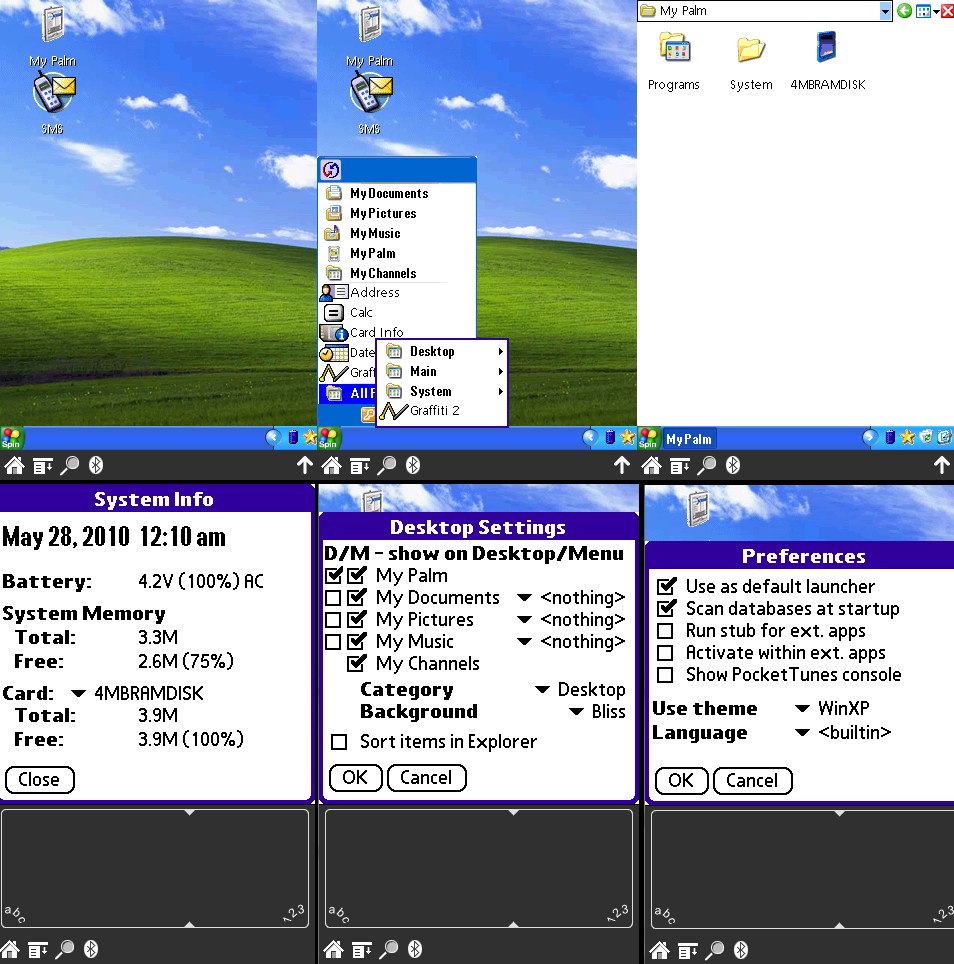Image resolution: width=954 pixels, height=964 pixels.
Task: Expand the Desktop submenu entry
Action: click(x=443, y=352)
